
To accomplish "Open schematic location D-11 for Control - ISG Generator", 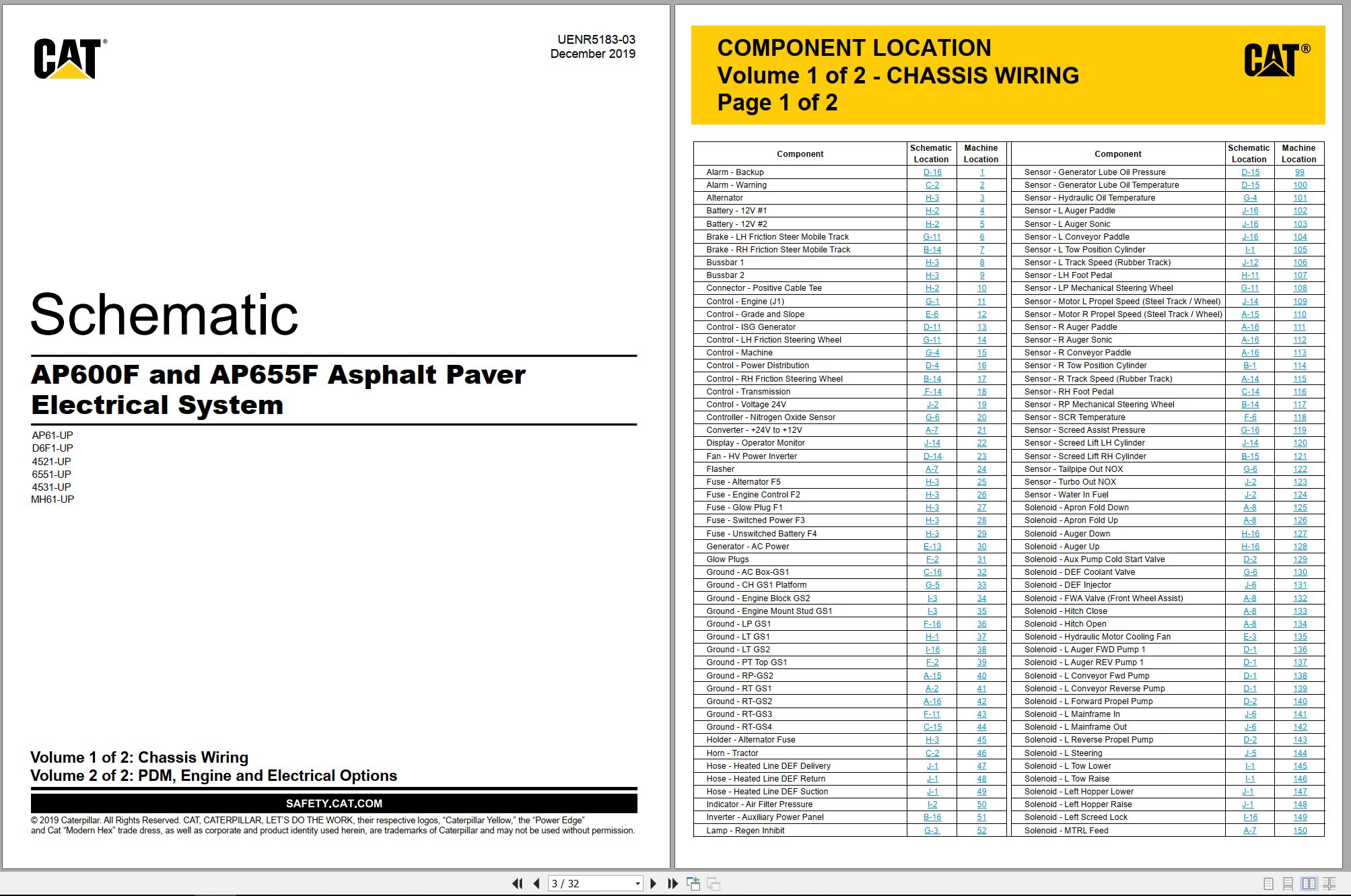I will pyautogui.click(x=932, y=327).
